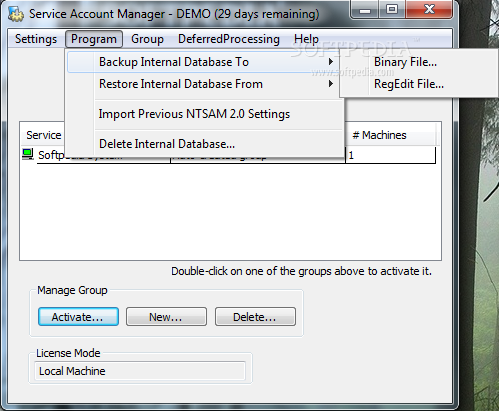Click the Service Account Manager title icon
This screenshot has height=411, width=499.
pos(15,14)
